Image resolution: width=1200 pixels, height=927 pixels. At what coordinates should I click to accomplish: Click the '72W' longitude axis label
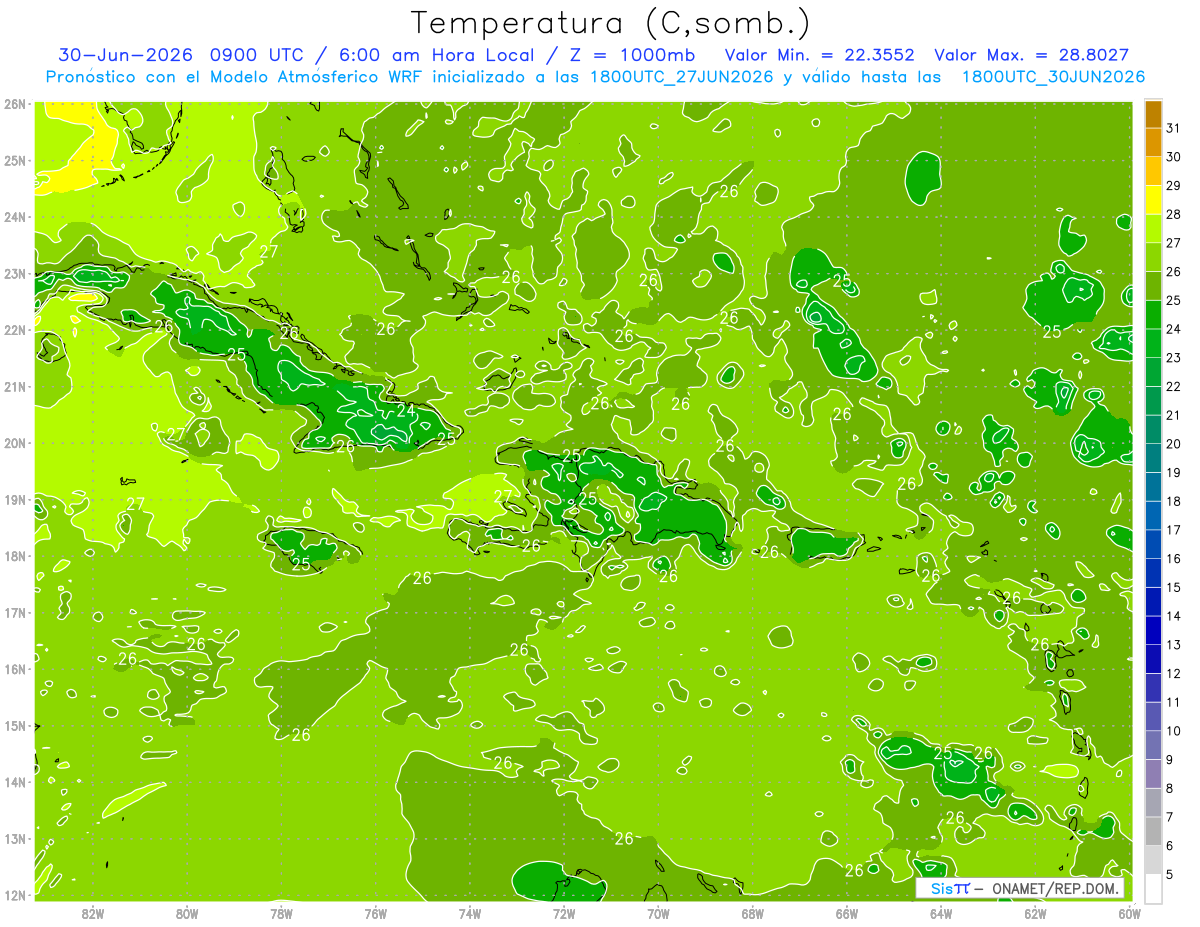(564, 913)
